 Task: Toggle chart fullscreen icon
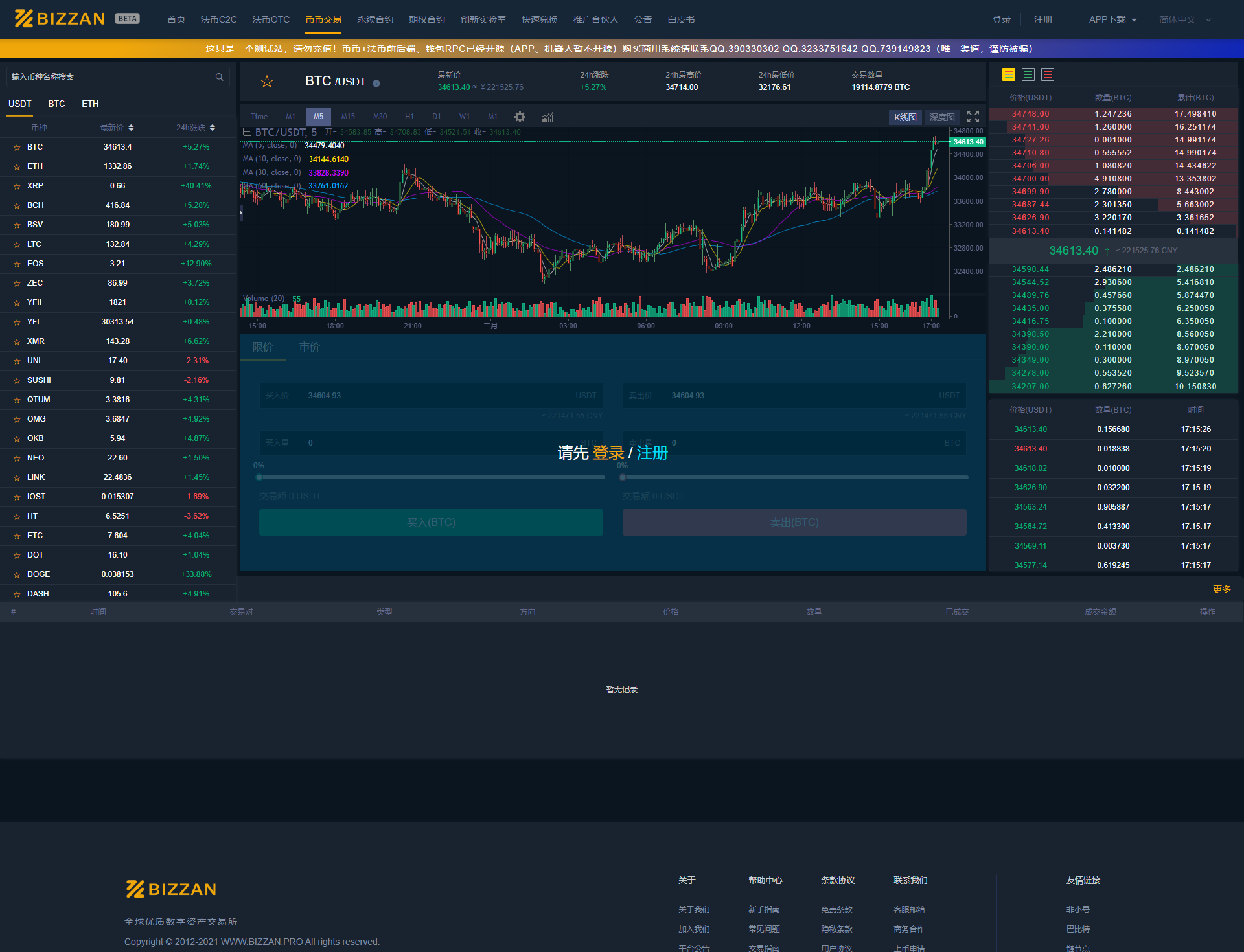click(973, 117)
